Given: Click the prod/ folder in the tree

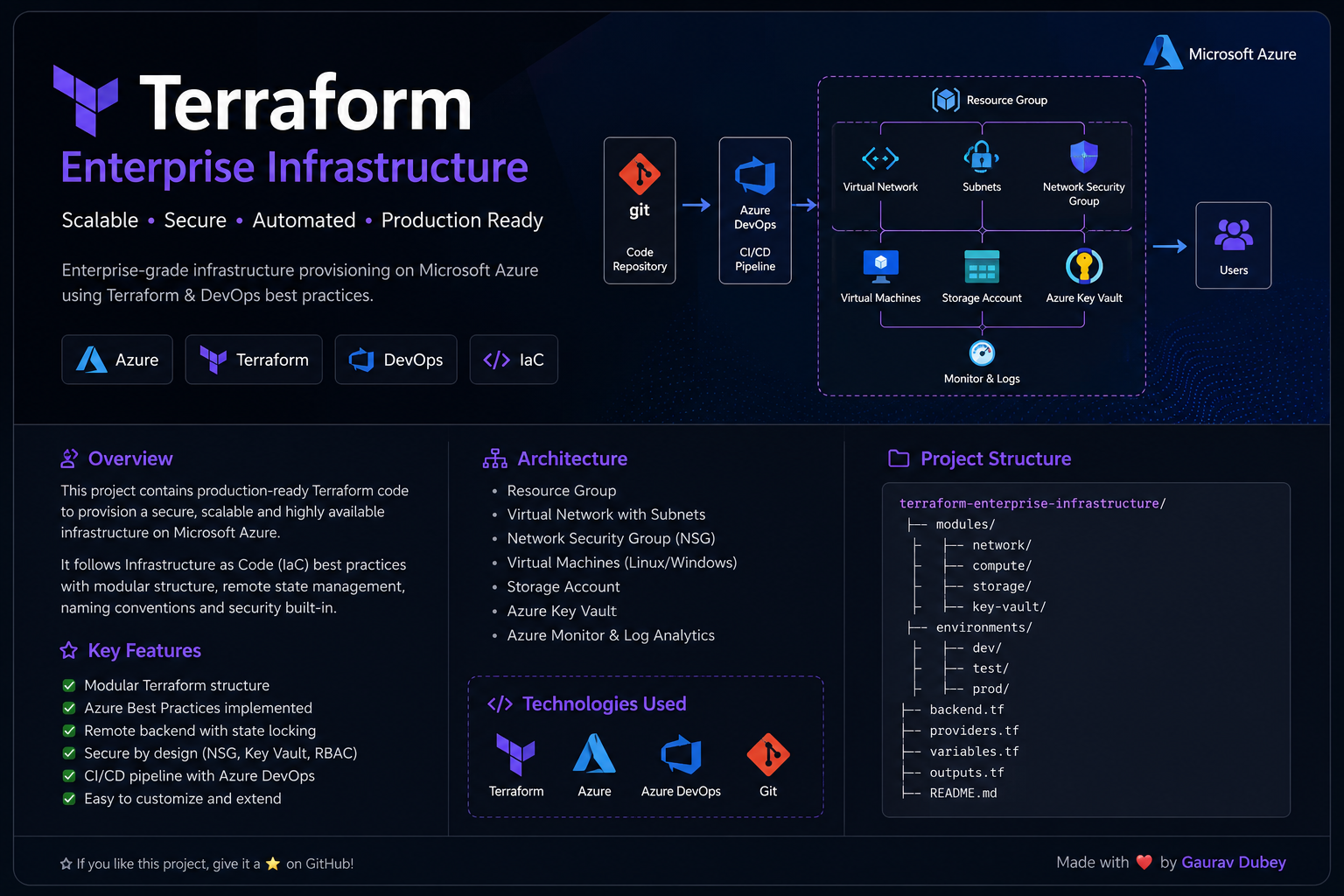Looking at the screenshot, I should pyautogui.click(x=990, y=689).
